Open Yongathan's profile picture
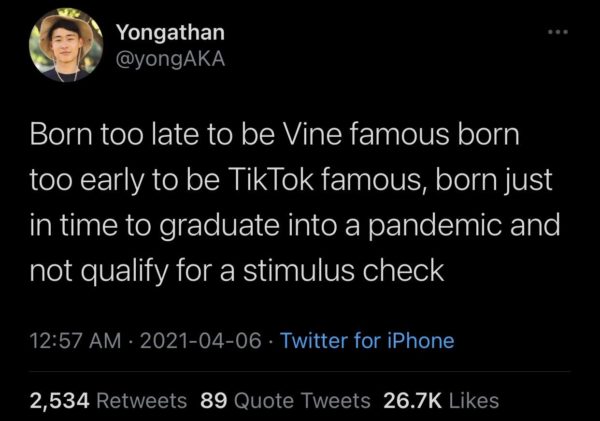The width and height of the screenshot is (600, 421). point(67,46)
